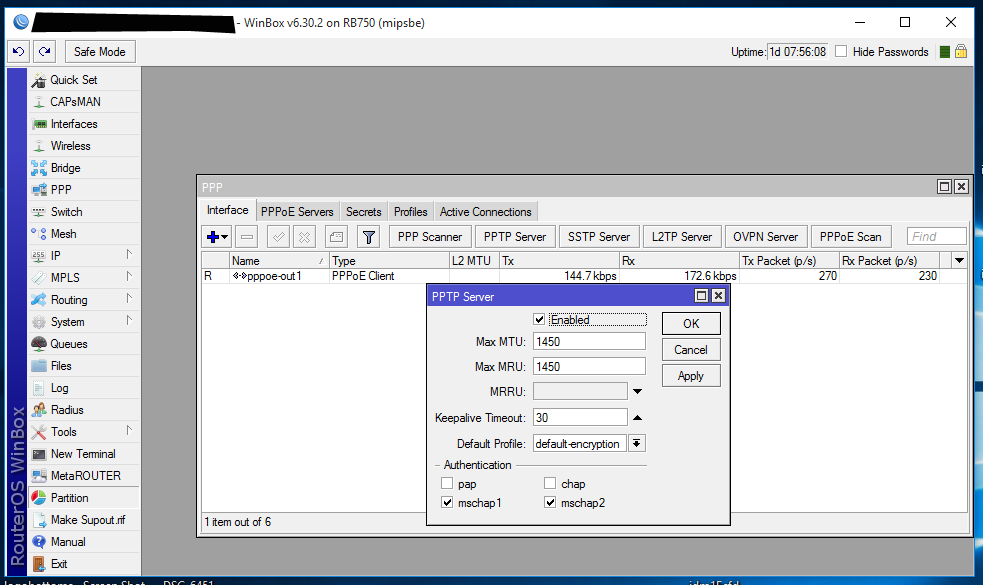Click the undo arrow icon

tap(19, 51)
